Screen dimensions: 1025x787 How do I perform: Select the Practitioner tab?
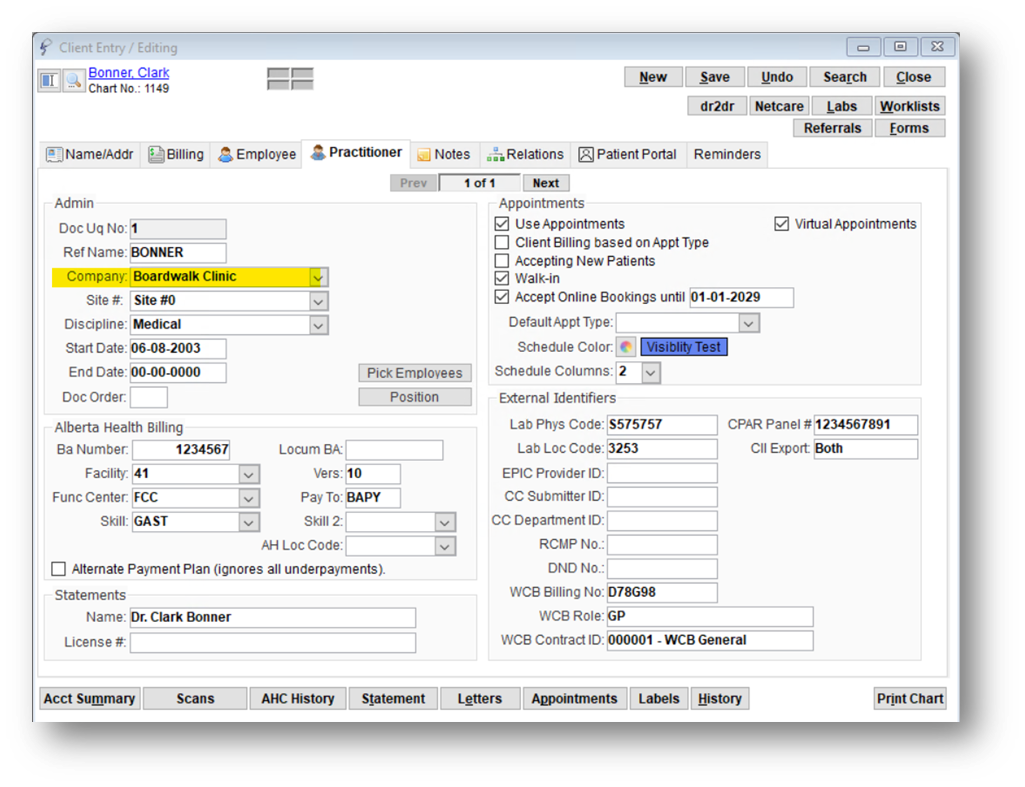[356, 153]
